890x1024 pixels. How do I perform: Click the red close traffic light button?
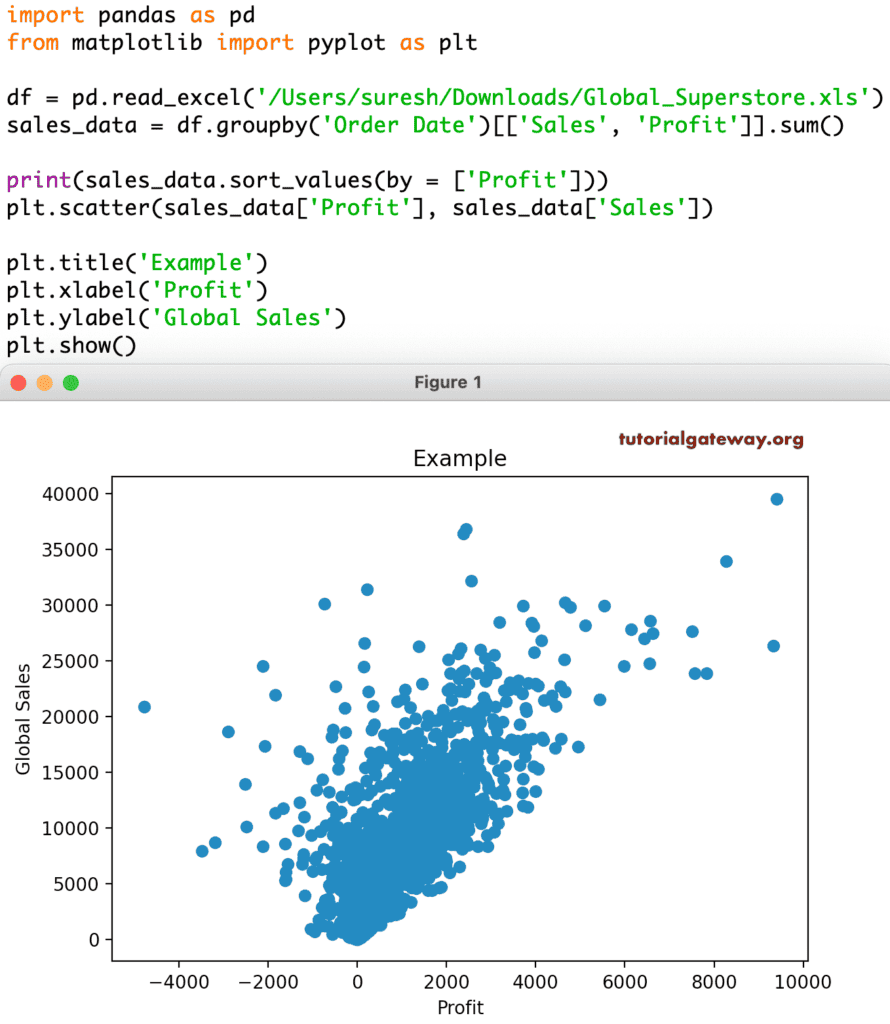coord(17,381)
